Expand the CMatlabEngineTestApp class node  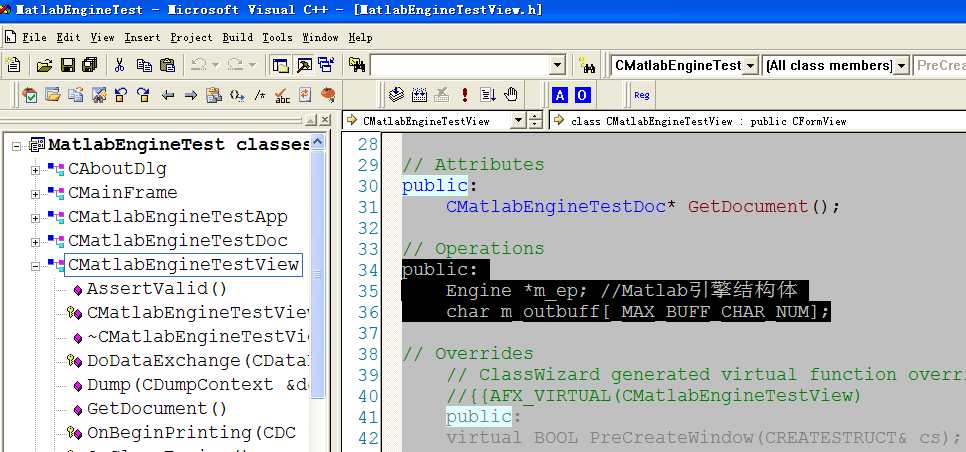[35, 218]
